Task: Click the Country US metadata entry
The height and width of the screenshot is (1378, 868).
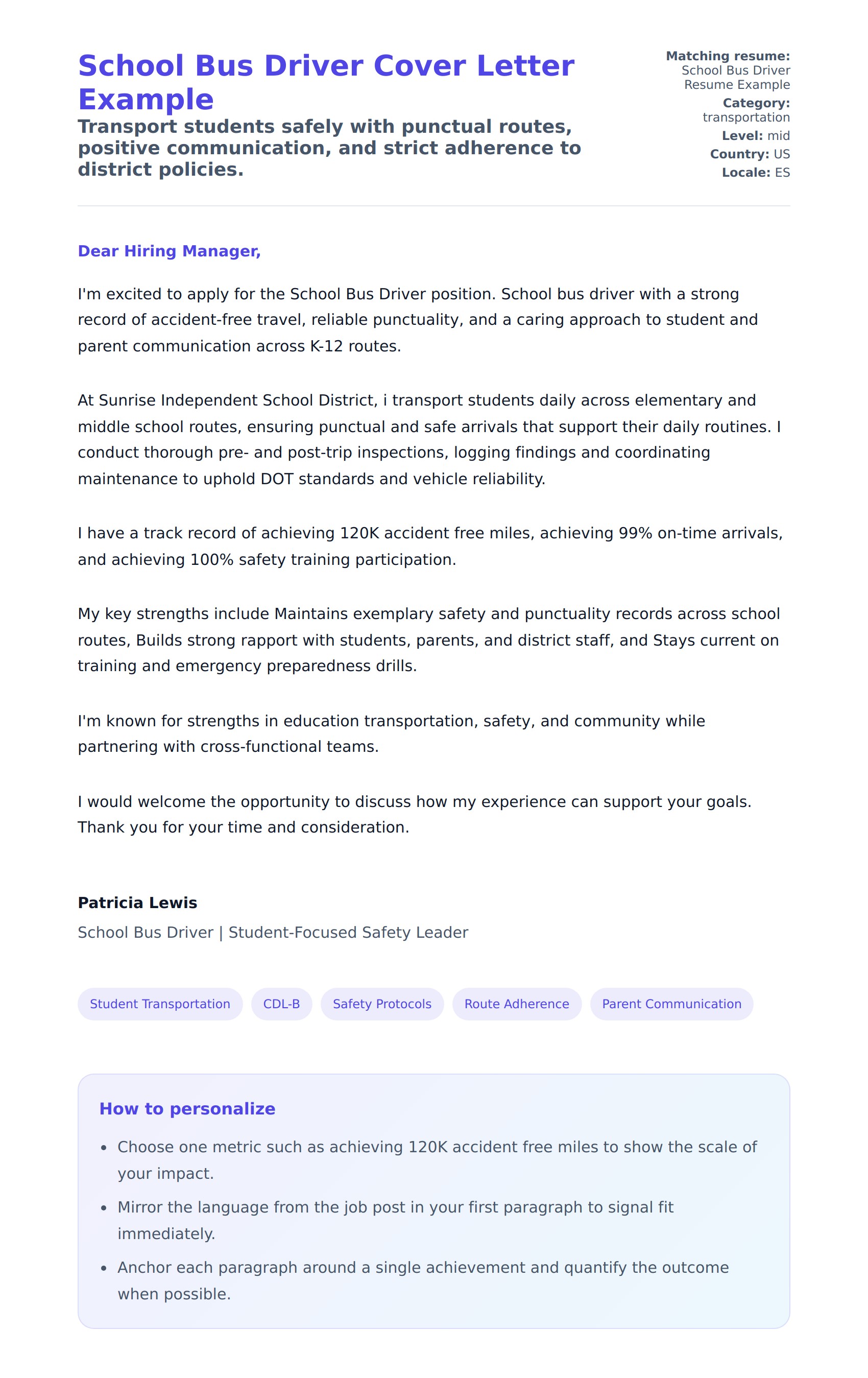Action: click(x=750, y=154)
